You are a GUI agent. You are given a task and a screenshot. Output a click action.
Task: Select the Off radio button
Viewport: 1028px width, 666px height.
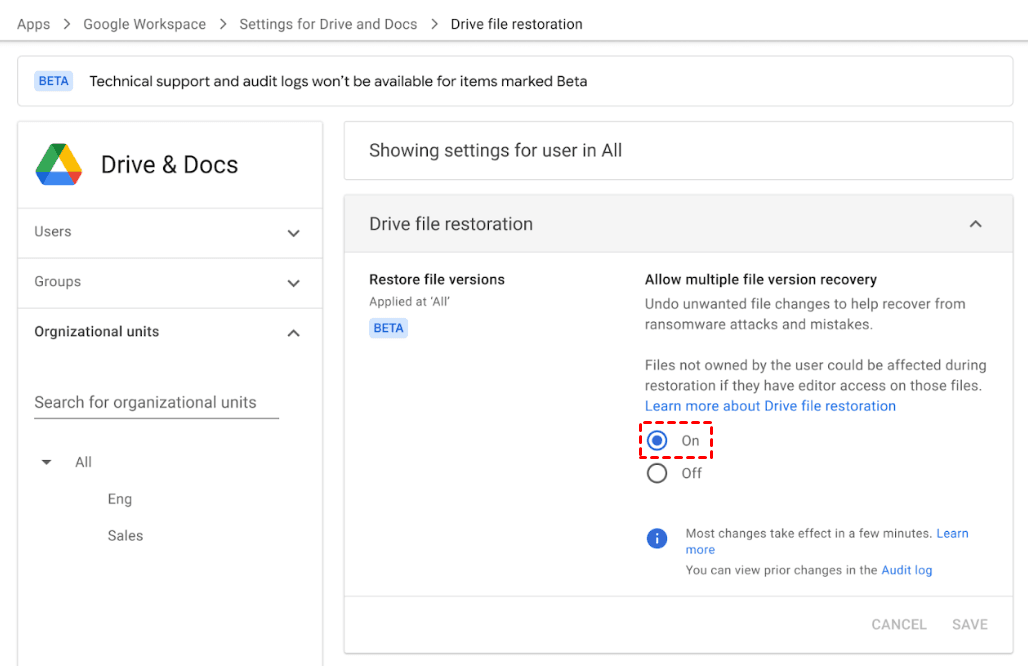pos(657,473)
